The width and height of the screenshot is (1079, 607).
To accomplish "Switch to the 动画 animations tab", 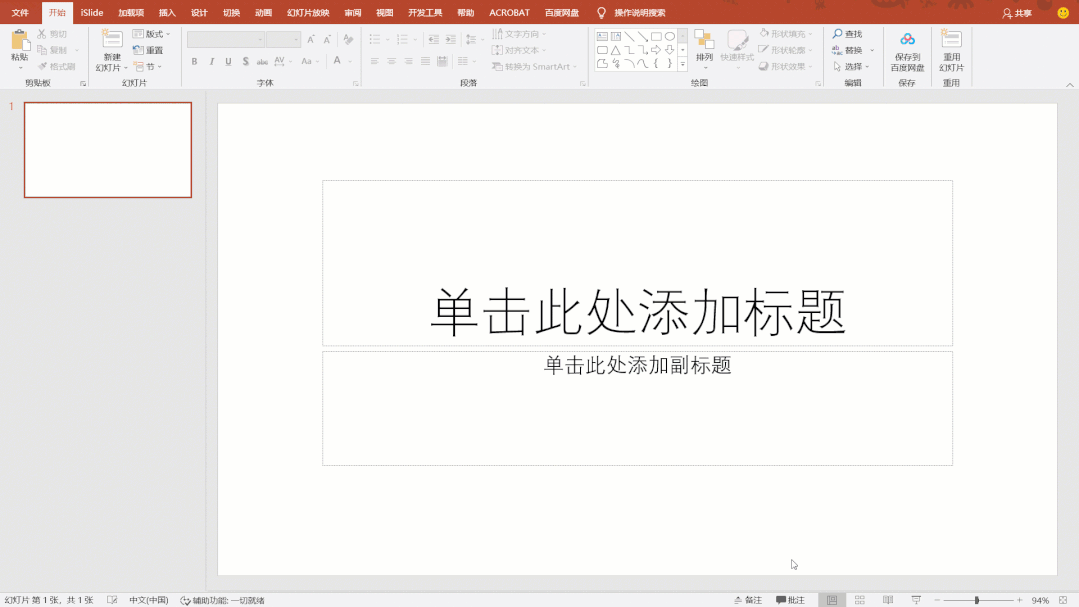I will tap(263, 13).
